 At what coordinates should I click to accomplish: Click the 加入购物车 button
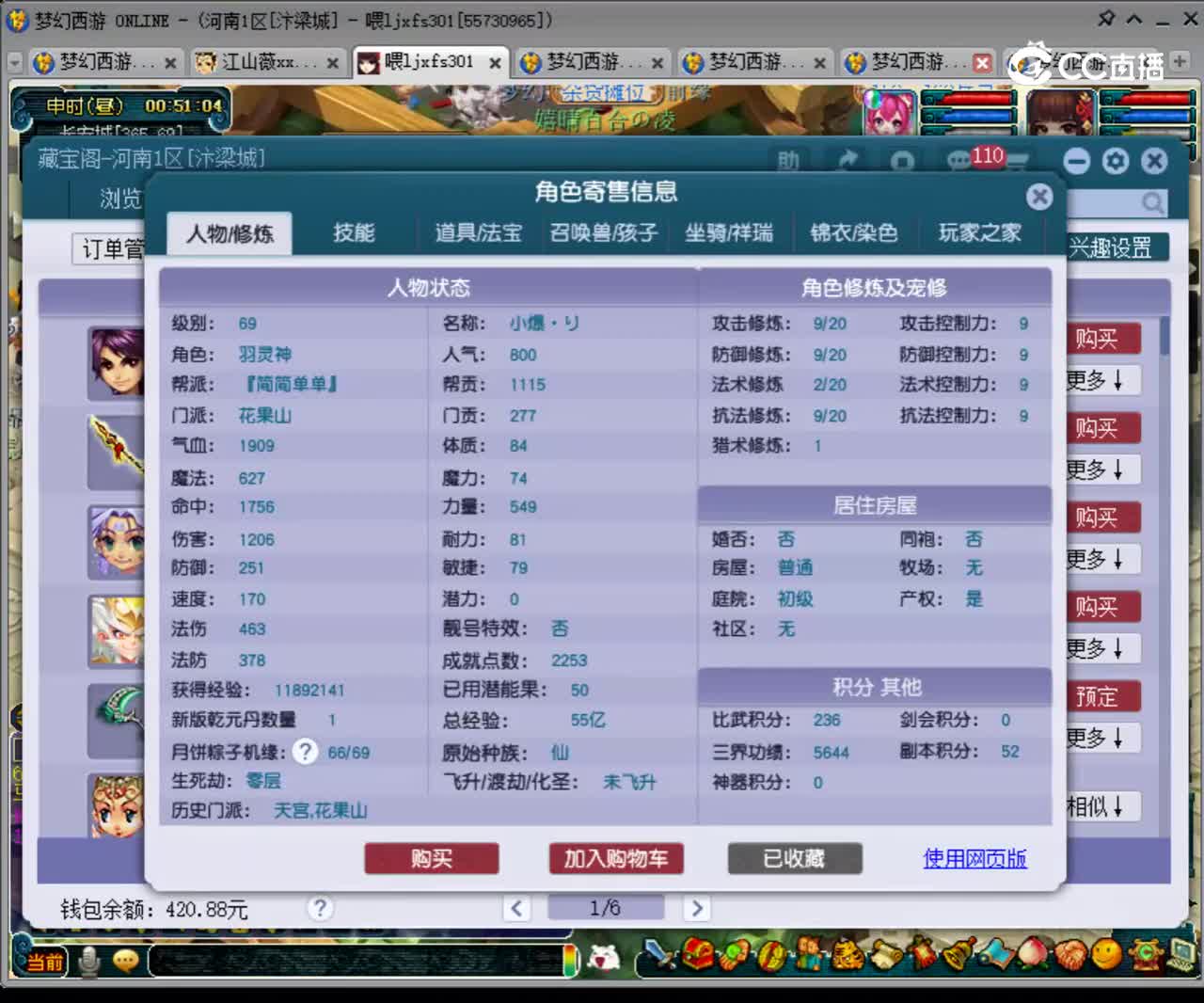click(616, 858)
